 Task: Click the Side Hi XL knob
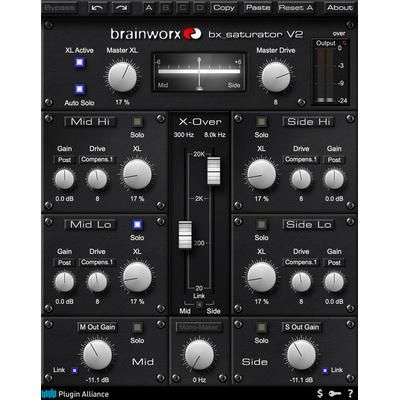click(261, 174)
